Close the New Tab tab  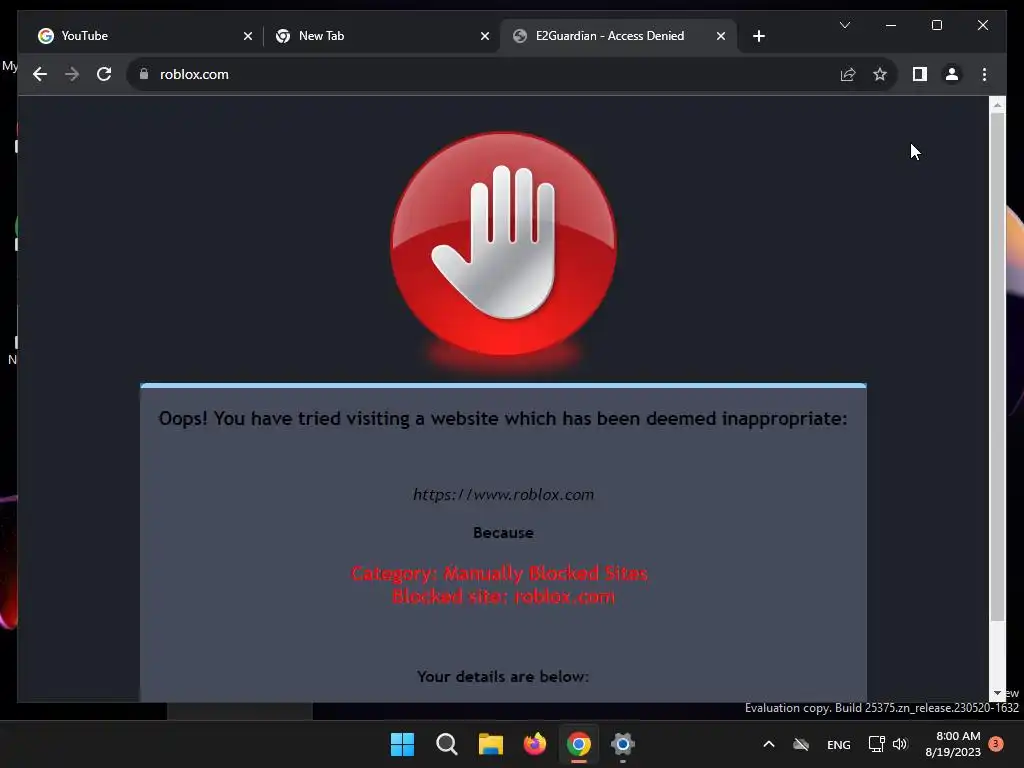[x=485, y=36]
